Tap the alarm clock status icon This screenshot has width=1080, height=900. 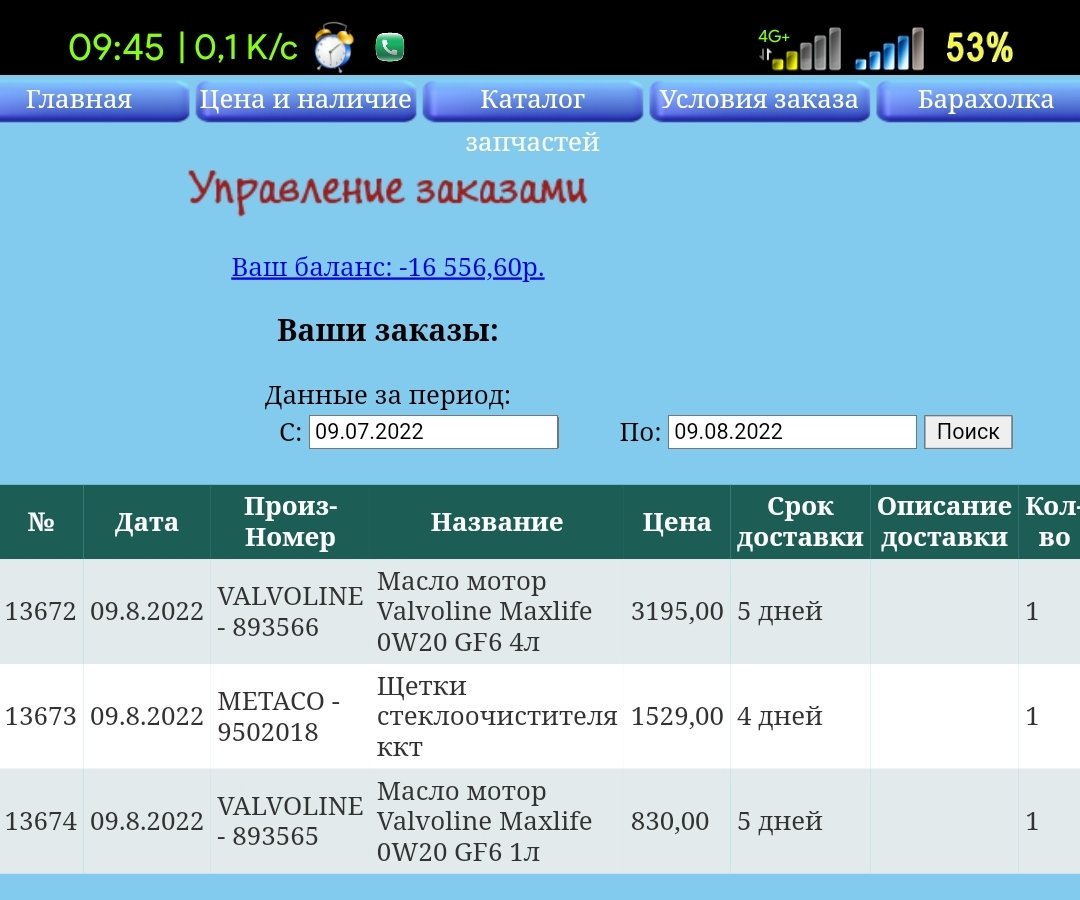334,47
